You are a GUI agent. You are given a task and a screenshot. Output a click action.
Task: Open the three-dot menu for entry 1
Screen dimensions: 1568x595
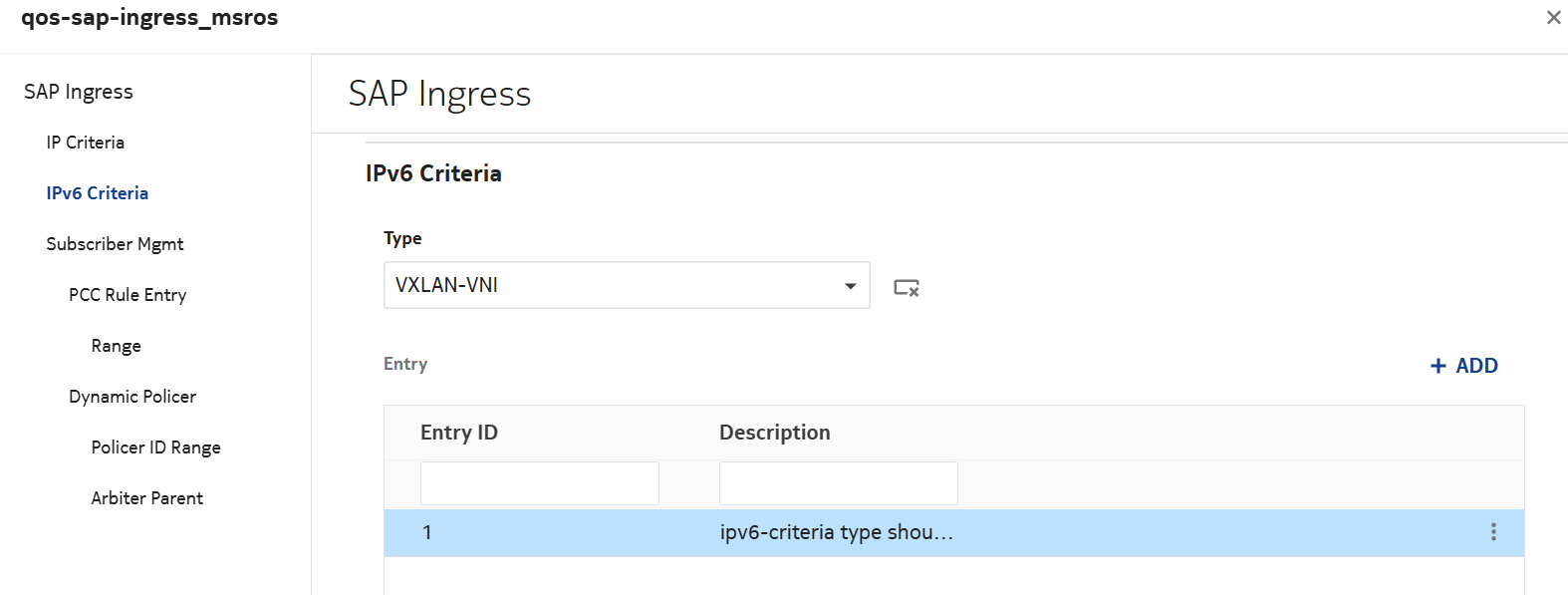[x=1492, y=532]
